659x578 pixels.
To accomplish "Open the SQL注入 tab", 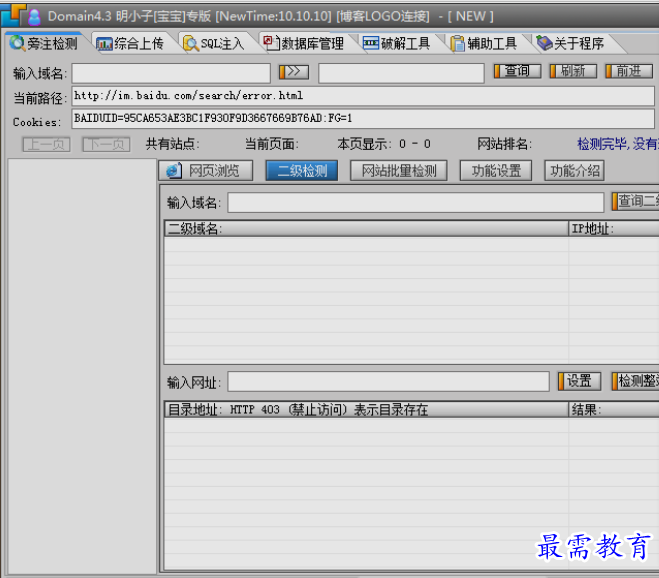I will tap(214, 43).
